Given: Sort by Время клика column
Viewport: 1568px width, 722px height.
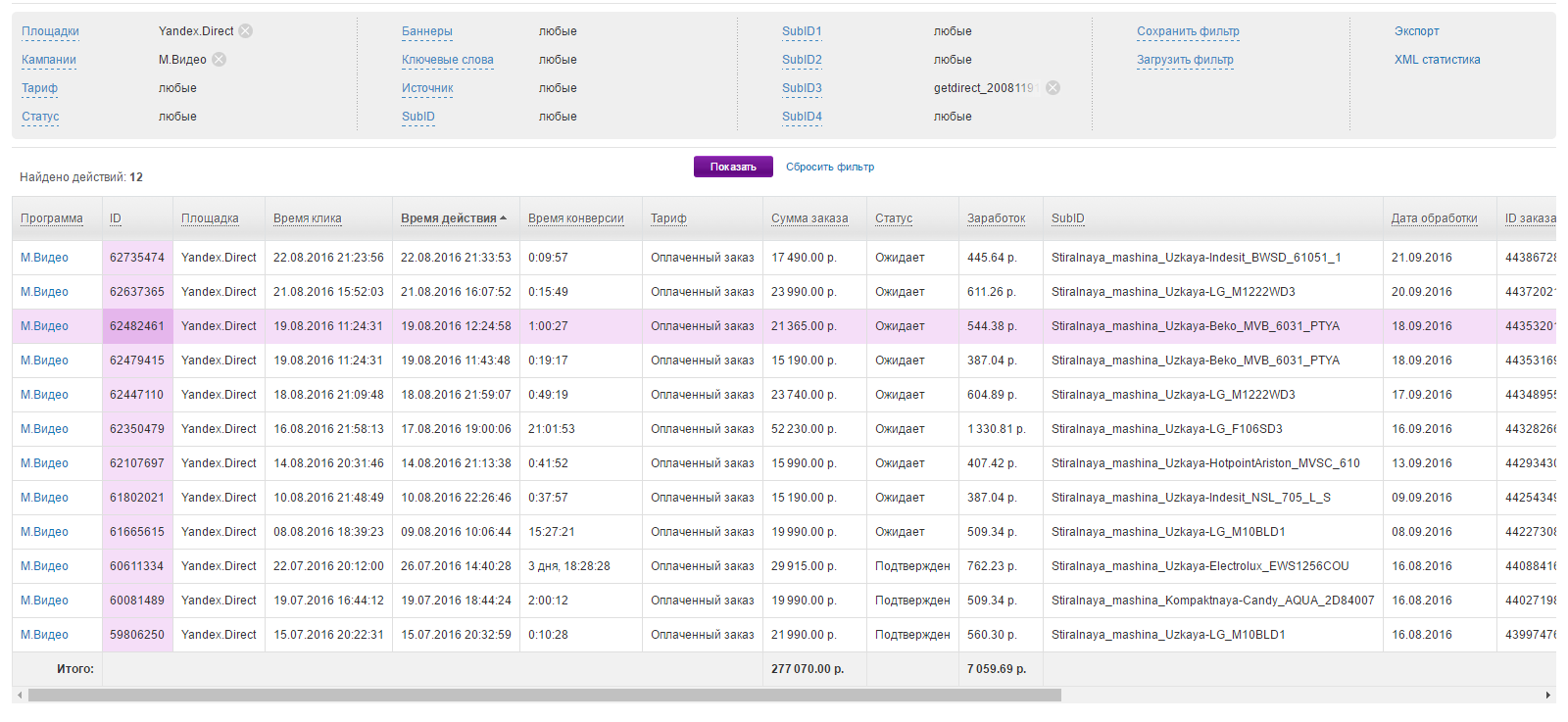Looking at the screenshot, I should click(308, 218).
